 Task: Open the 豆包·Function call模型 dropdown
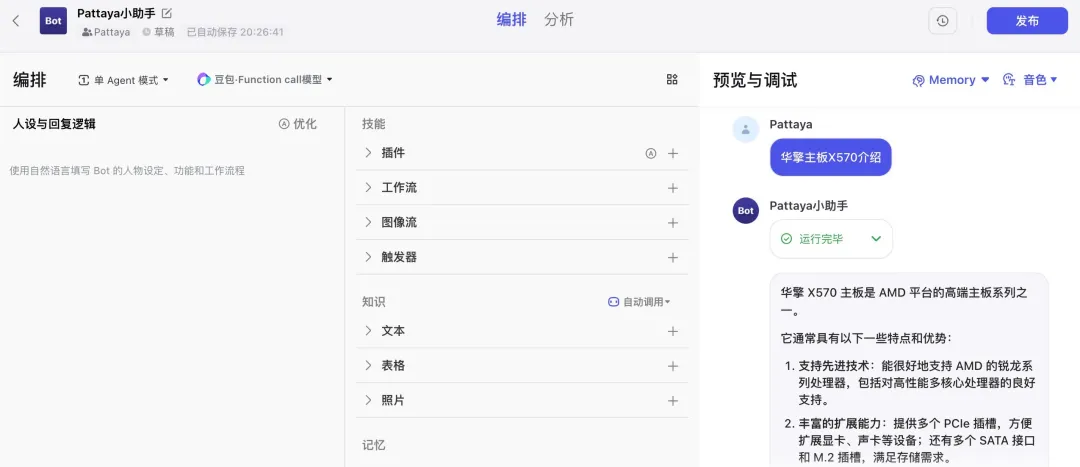(265, 80)
